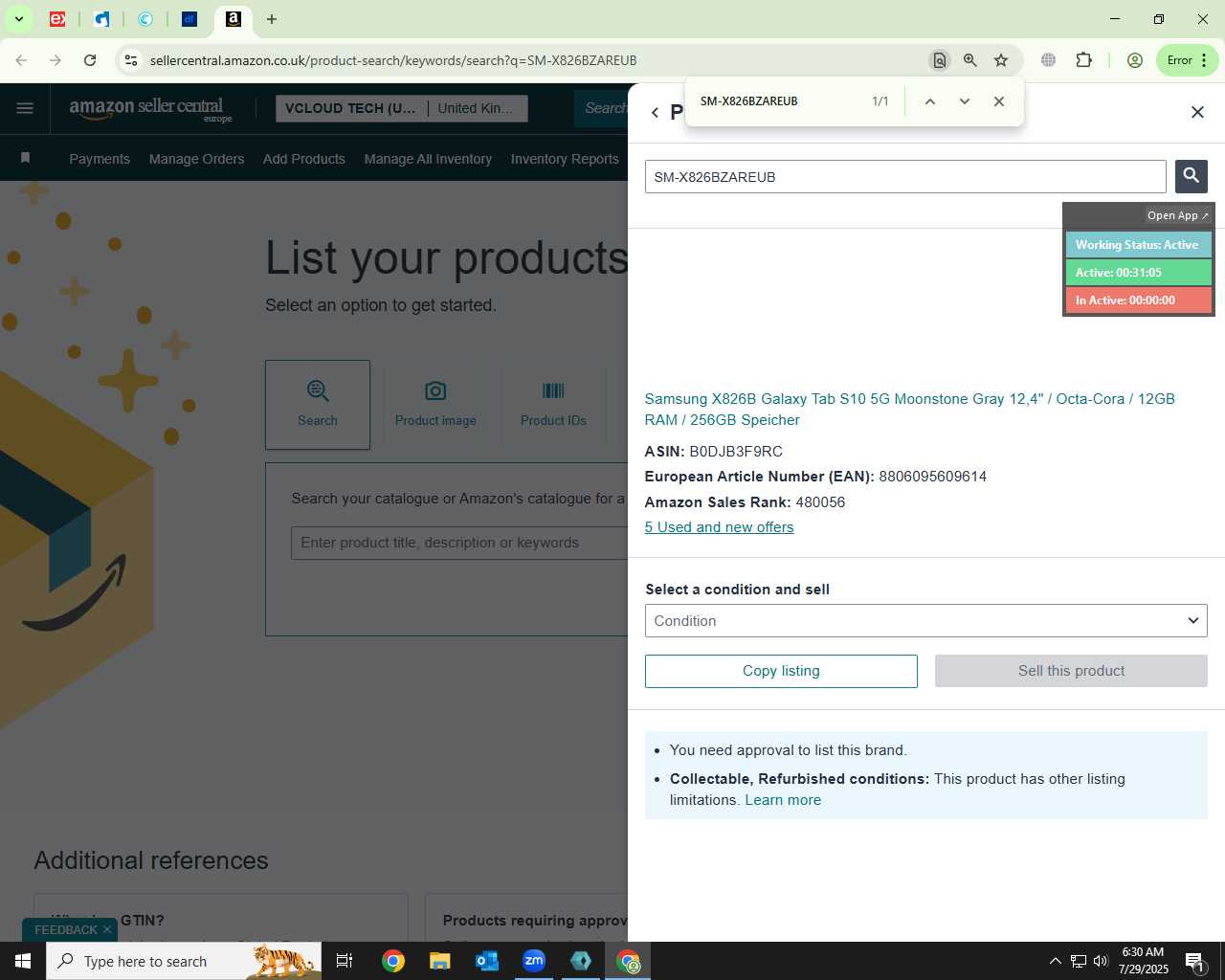Open the notification center icon

pyautogui.click(x=1195, y=961)
